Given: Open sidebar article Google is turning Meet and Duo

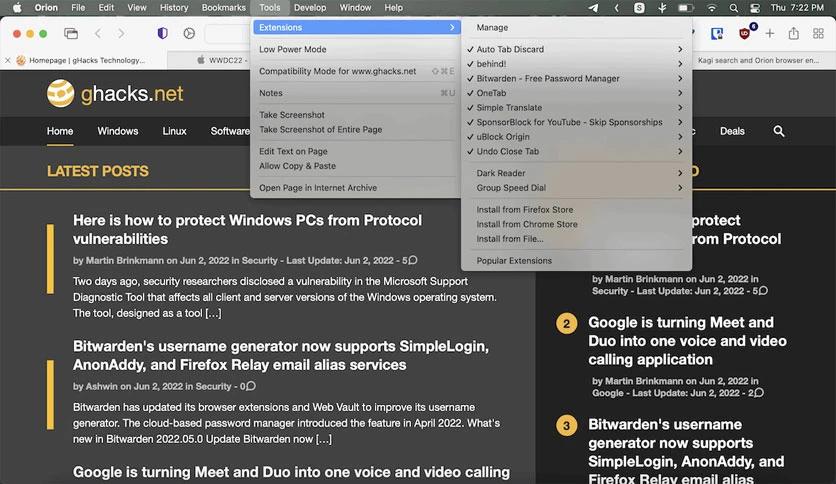Looking at the screenshot, I should [687, 341].
